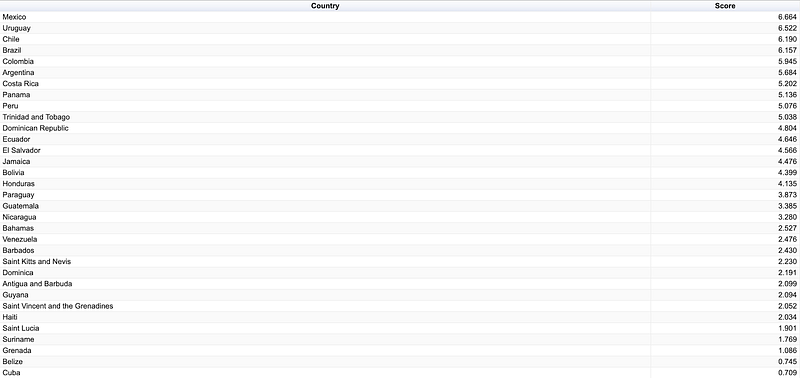Image resolution: width=800 pixels, height=378 pixels.
Task: Click the score value 4.804
Action: pyautogui.click(x=787, y=128)
